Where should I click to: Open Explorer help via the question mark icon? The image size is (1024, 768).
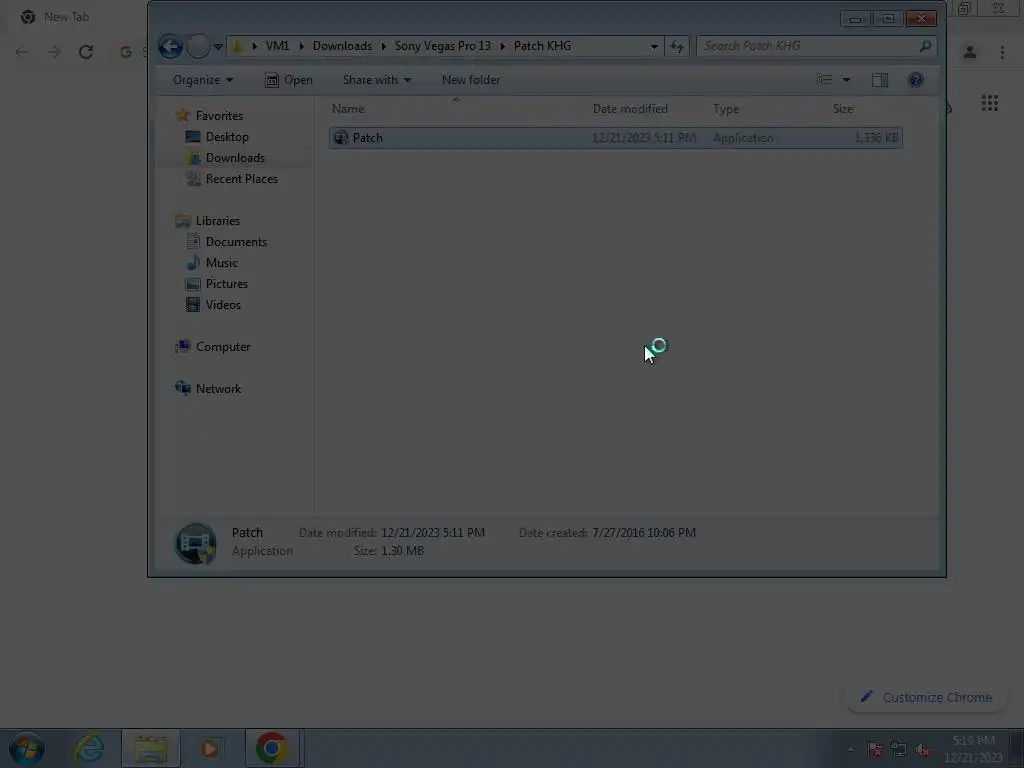pyautogui.click(x=916, y=80)
